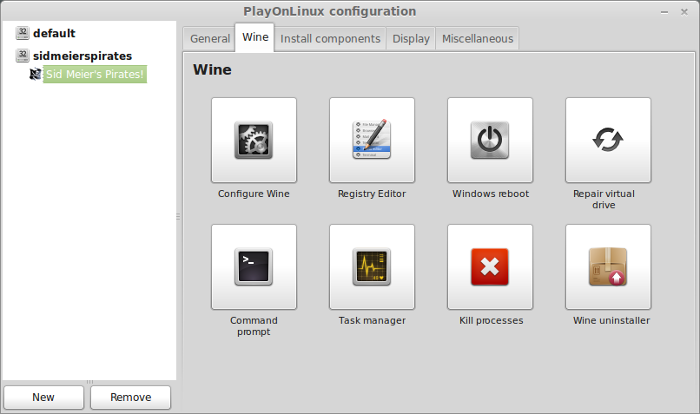Select the Wine tab
Screen dimensions: 700x414
255,38
